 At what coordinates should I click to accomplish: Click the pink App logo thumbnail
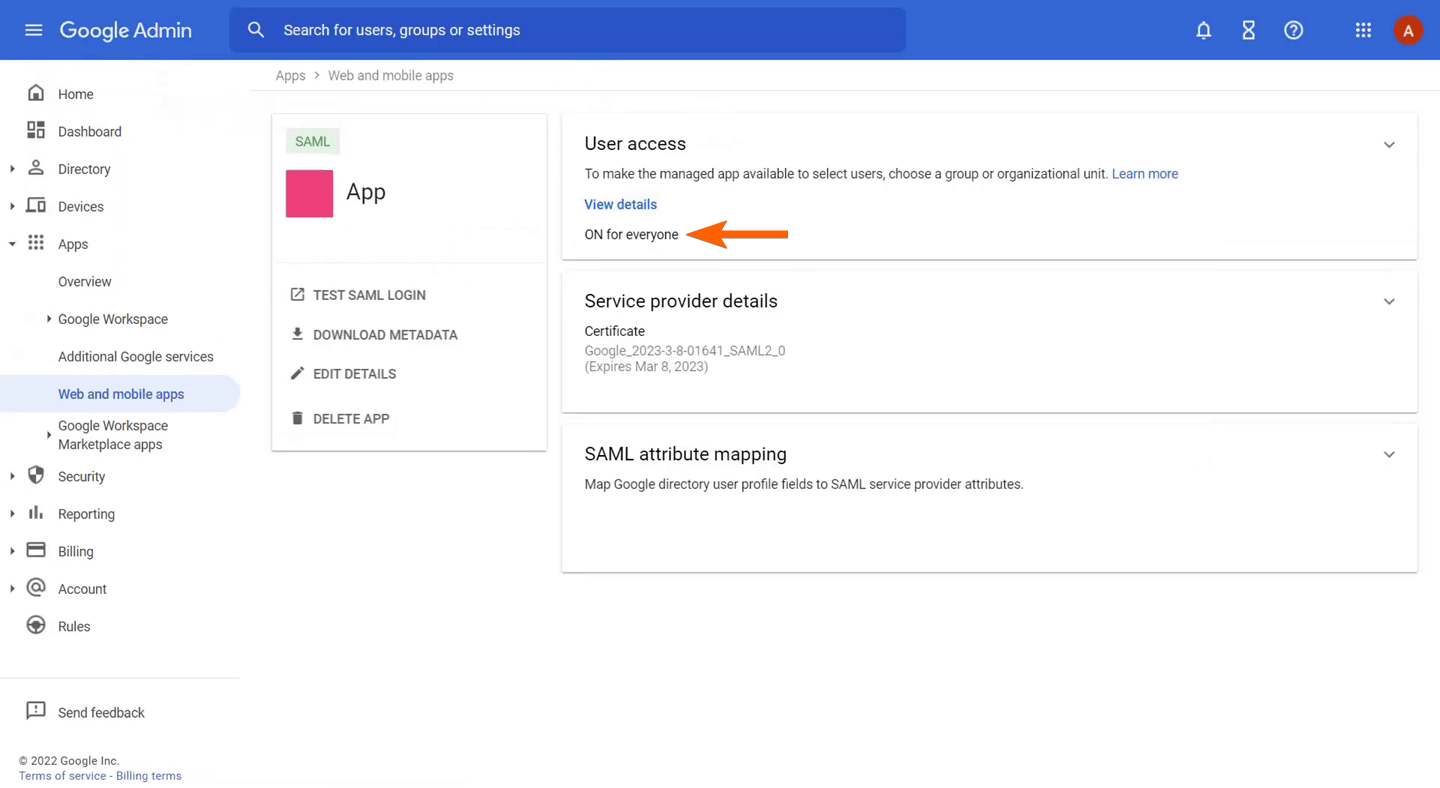(309, 193)
